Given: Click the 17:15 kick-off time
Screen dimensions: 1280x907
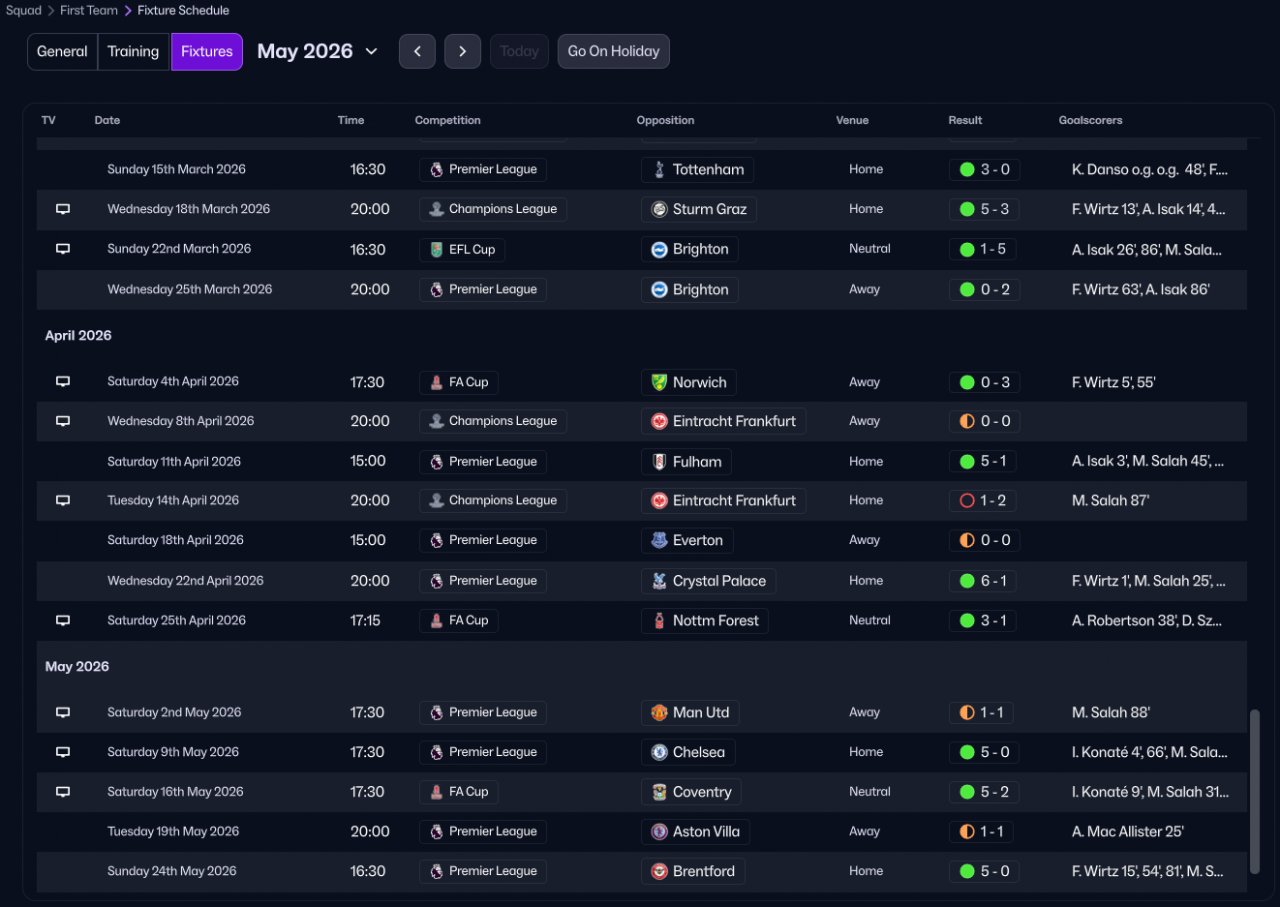Looking at the screenshot, I should (365, 620).
